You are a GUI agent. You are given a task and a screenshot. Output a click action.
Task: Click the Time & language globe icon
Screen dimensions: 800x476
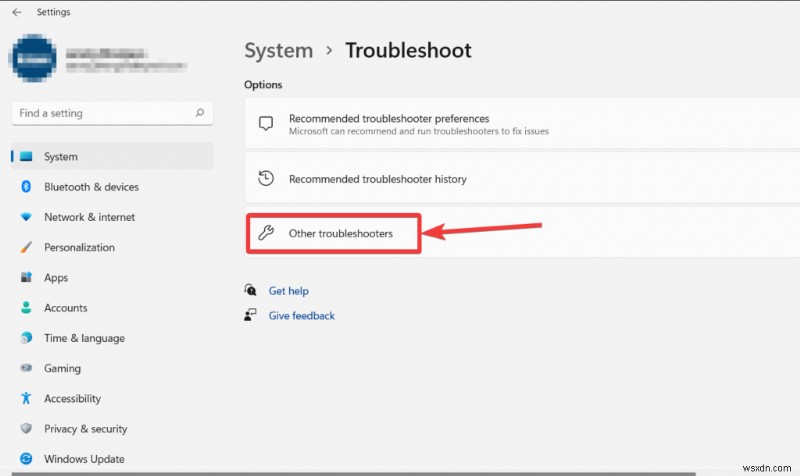(x=26, y=338)
